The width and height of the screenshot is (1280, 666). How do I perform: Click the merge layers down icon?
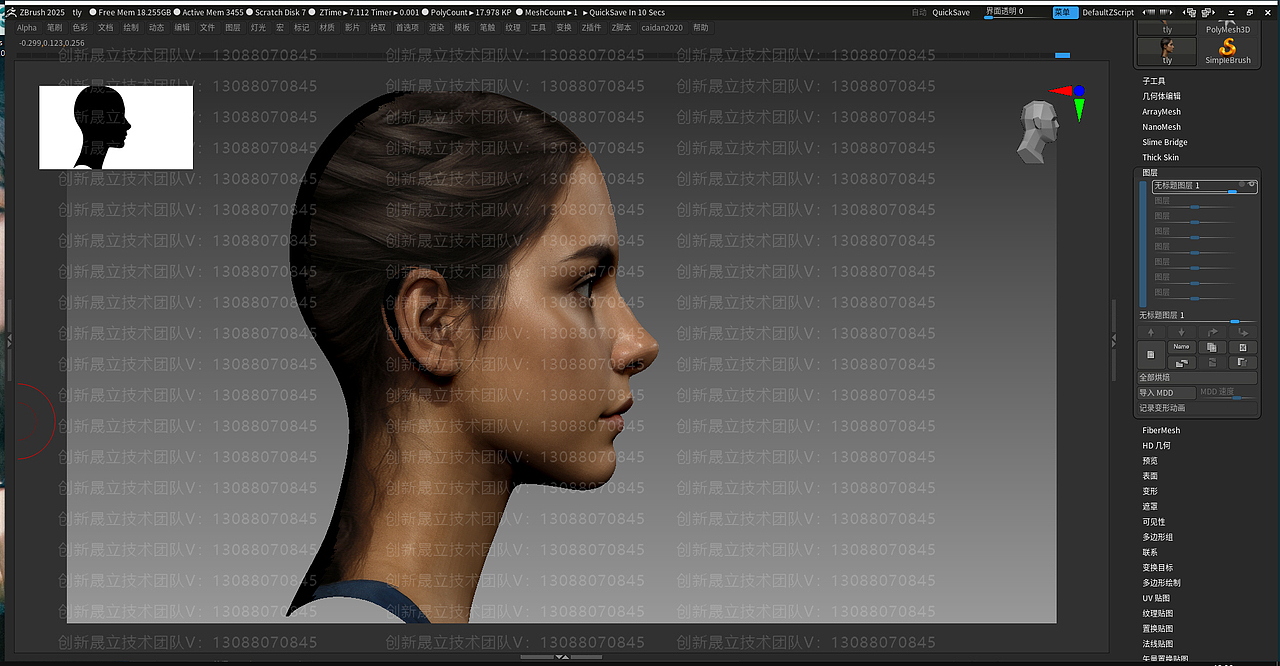1181,363
